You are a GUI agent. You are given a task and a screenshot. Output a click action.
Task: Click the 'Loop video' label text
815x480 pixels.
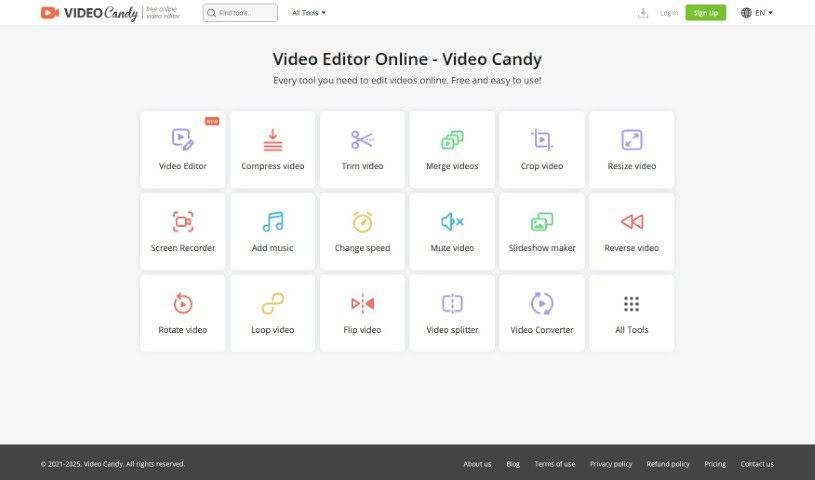[272, 330]
